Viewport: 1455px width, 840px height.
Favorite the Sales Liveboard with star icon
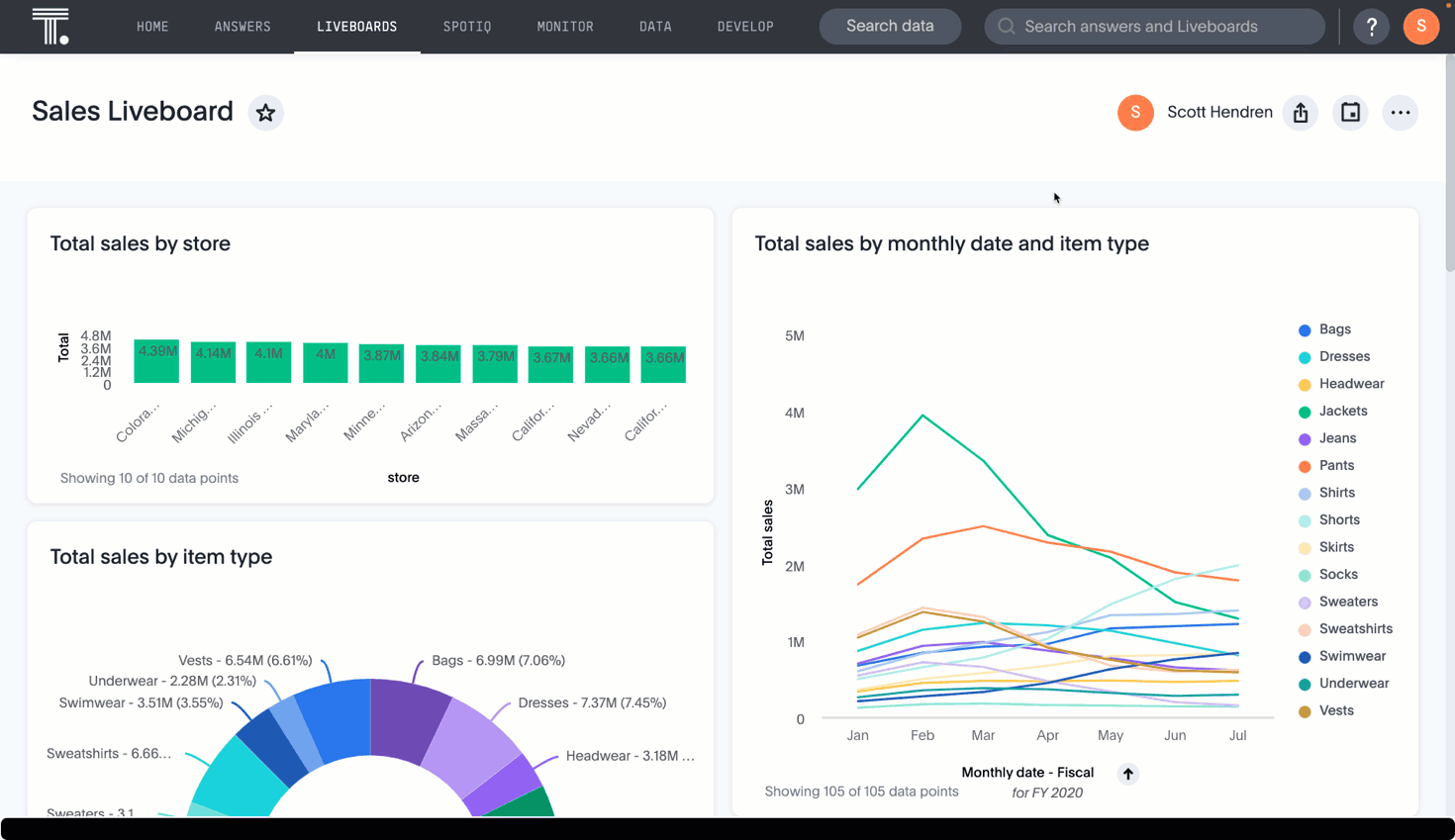pos(265,113)
